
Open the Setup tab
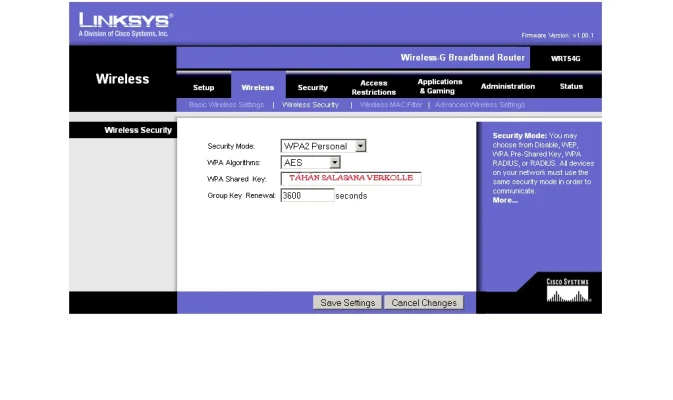(x=203, y=87)
